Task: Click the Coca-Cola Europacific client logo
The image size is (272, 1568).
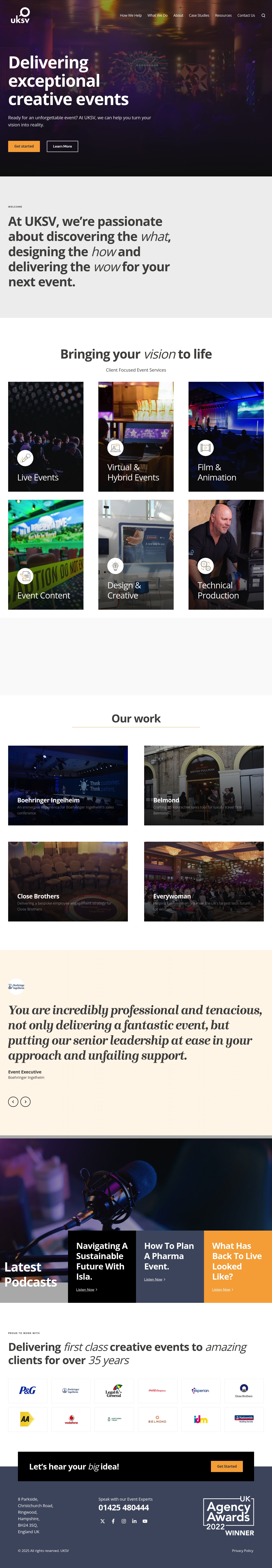Action: [157, 1390]
